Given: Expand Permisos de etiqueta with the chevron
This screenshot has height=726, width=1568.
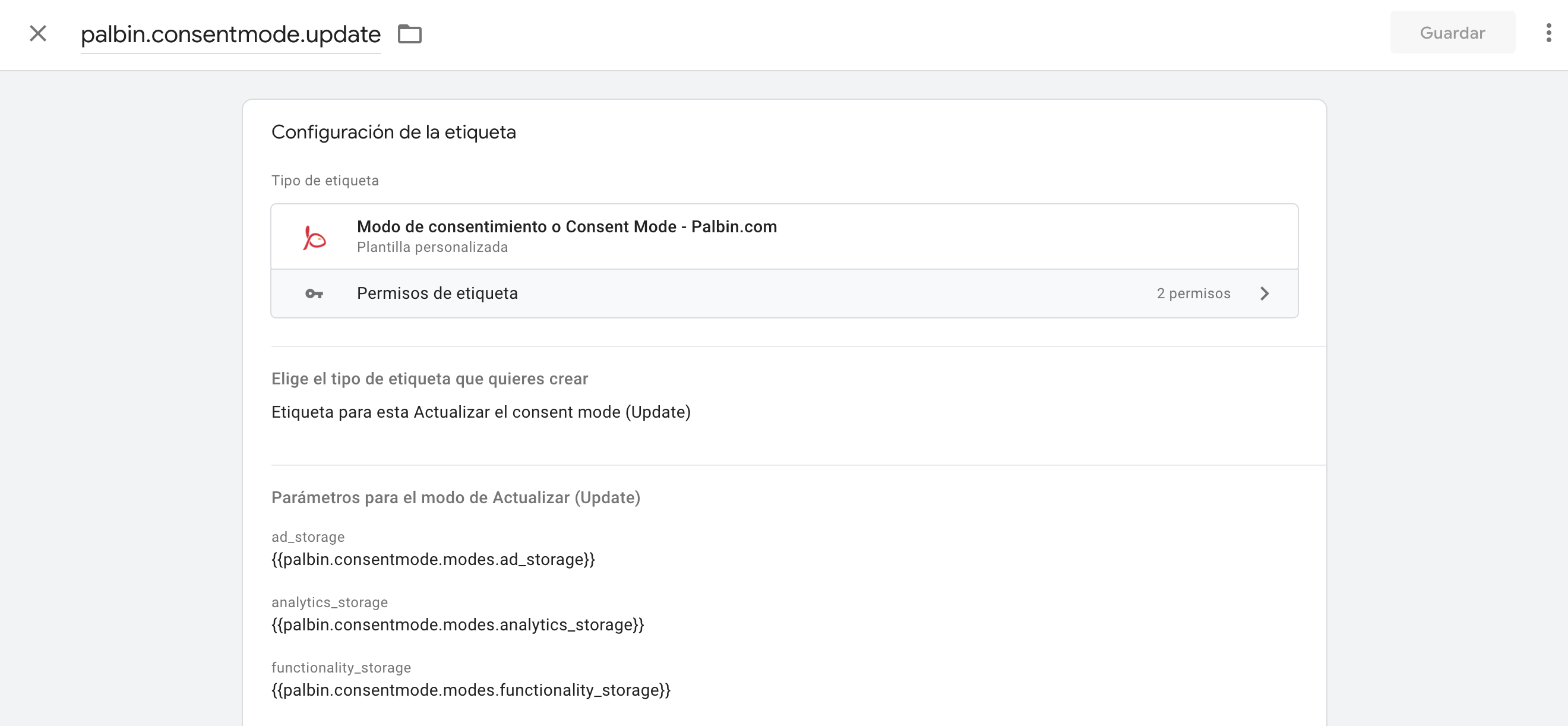Looking at the screenshot, I should 1264,293.
